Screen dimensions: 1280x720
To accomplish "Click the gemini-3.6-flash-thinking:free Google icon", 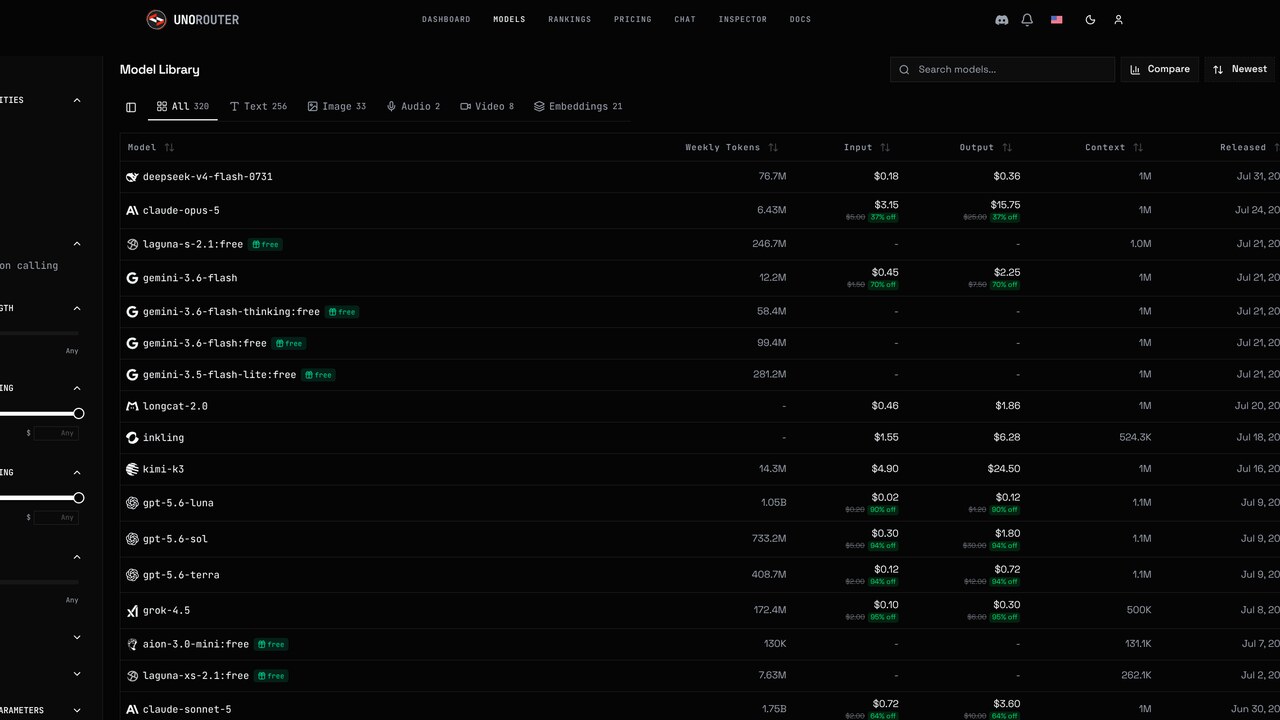I will 132,312.
